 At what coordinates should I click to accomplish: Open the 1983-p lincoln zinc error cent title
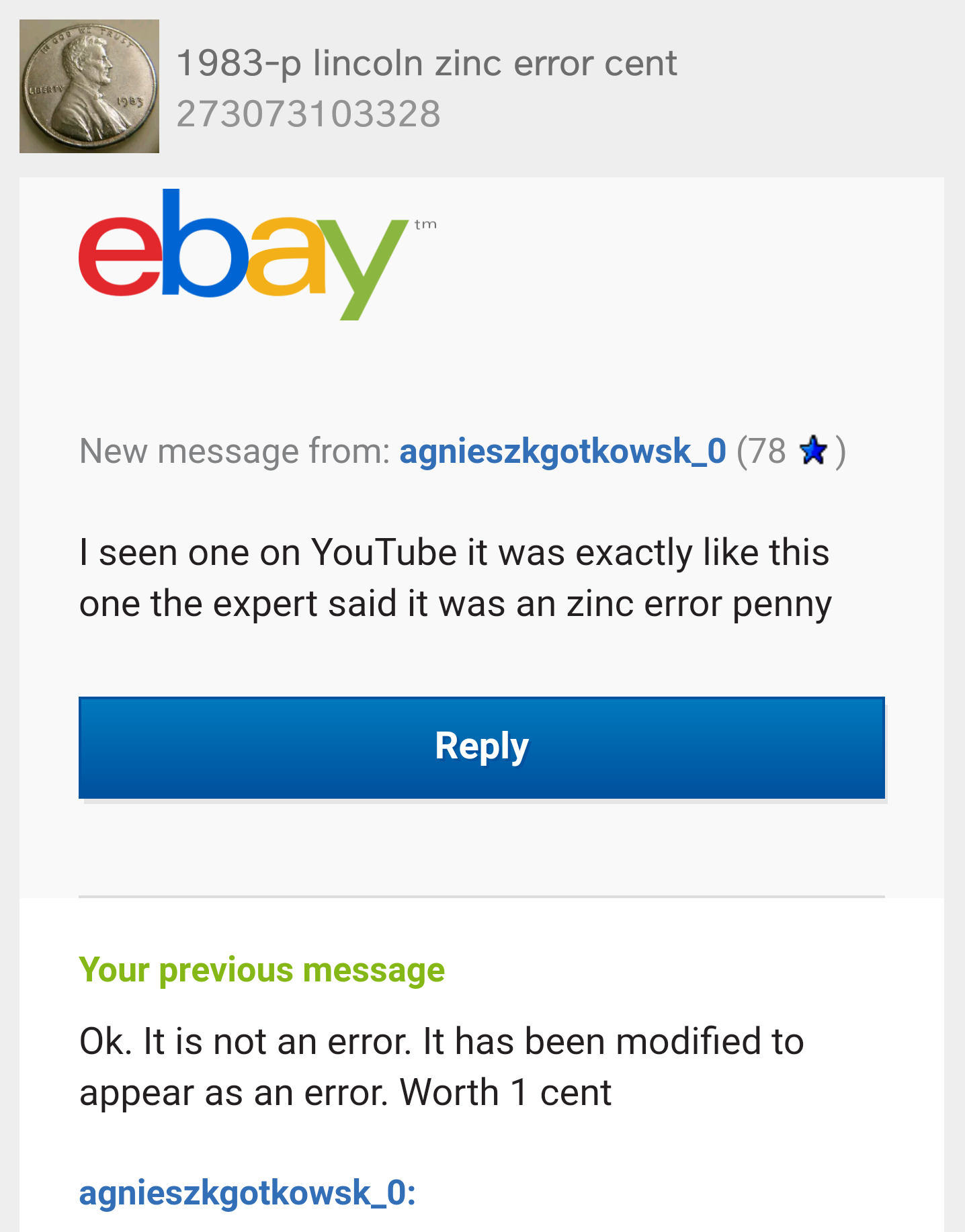tap(426, 63)
